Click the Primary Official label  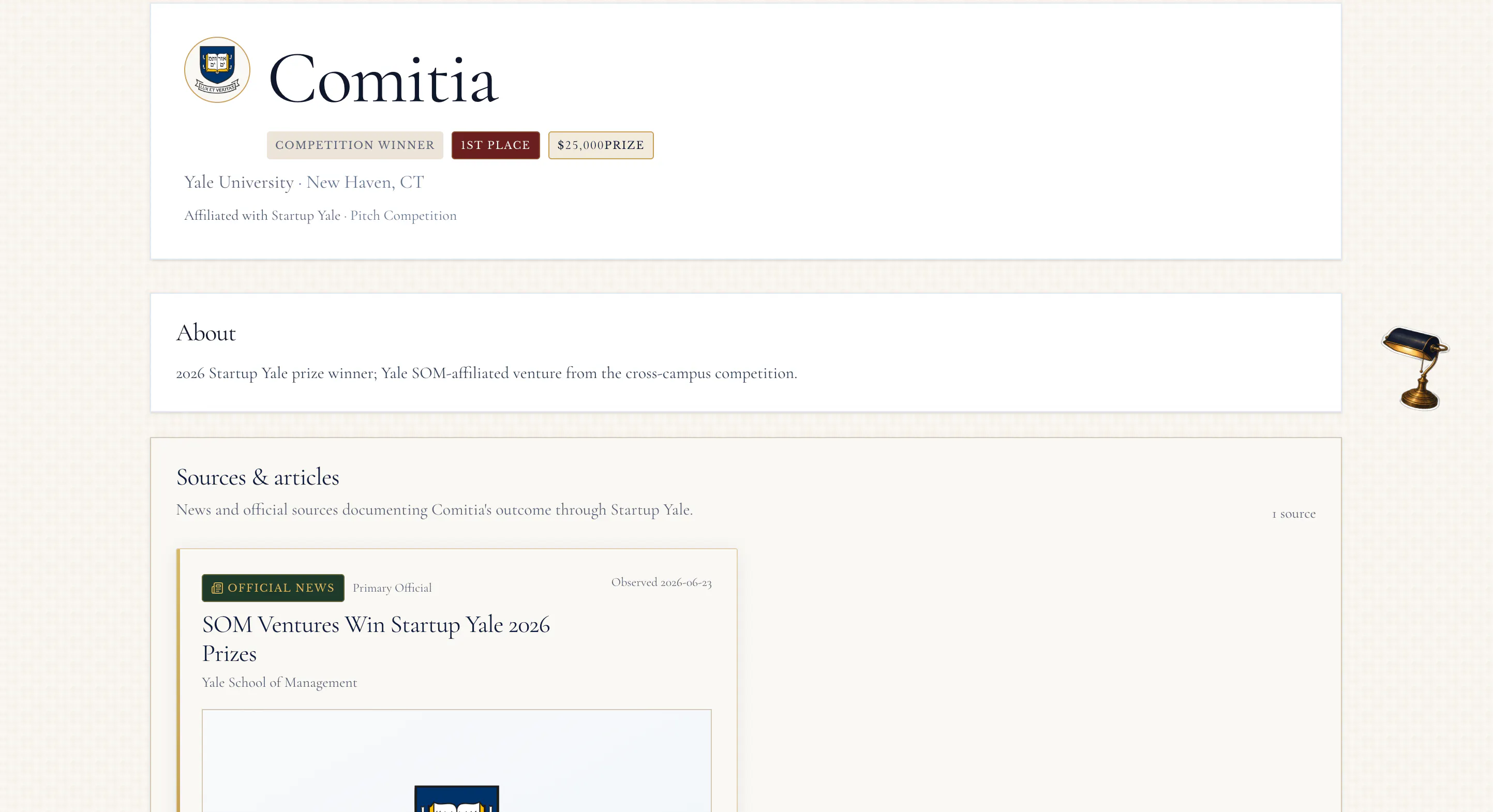392,588
